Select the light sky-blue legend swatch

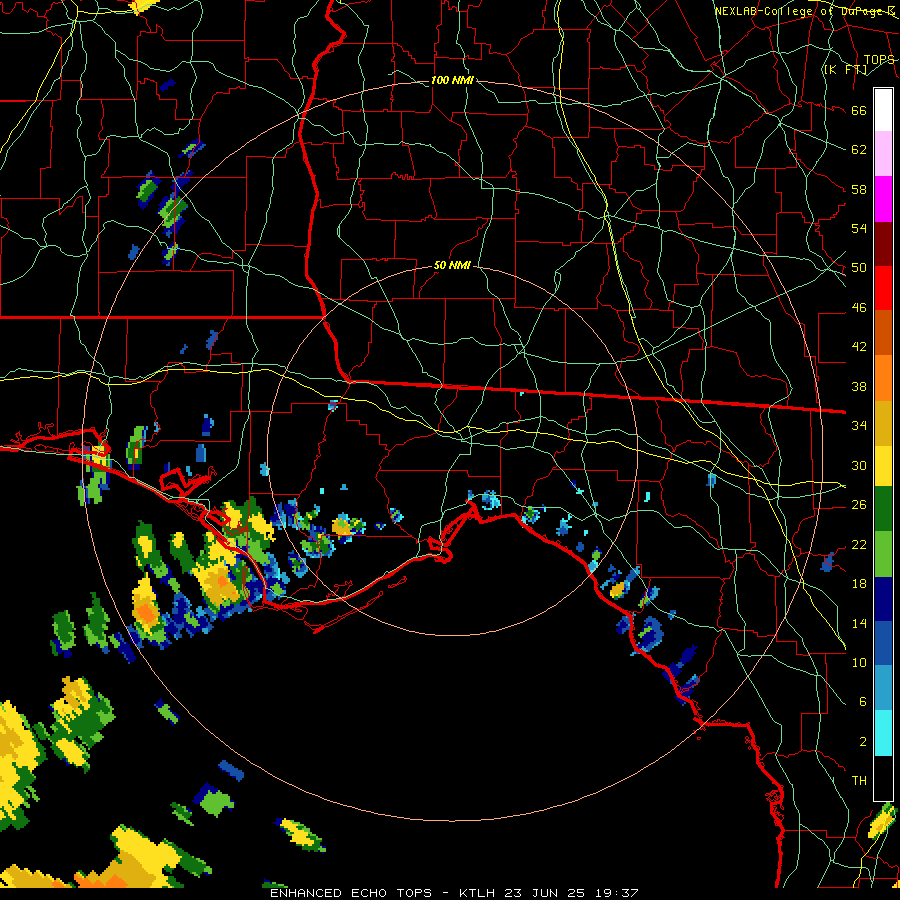[x=883, y=689]
